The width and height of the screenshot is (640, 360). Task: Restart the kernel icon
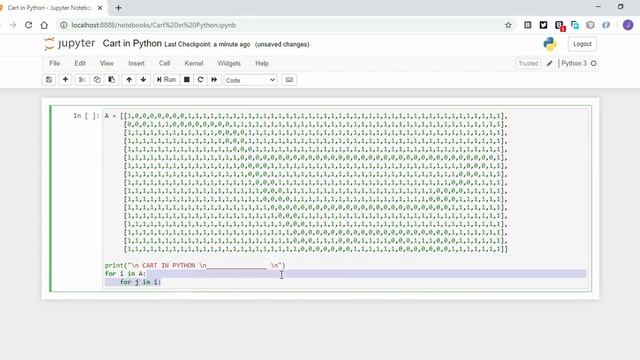(200, 80)
